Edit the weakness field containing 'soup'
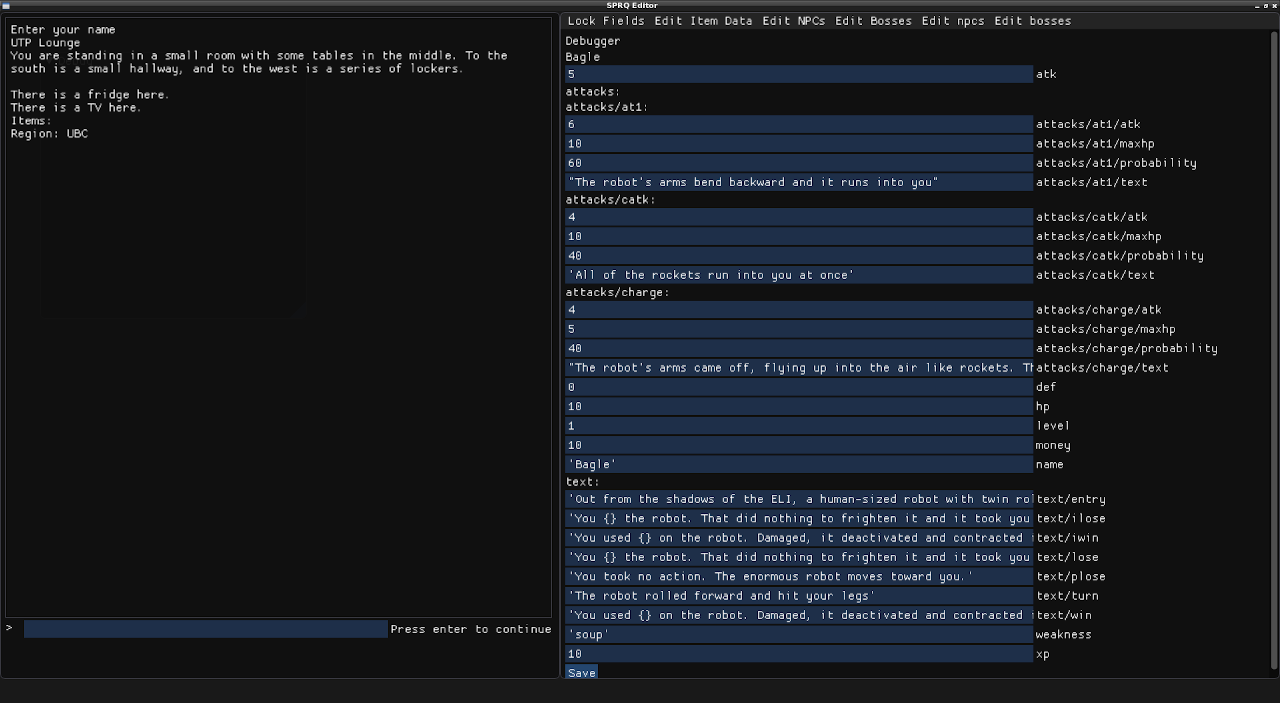The height and width of the screenshot is (703, 1280). (x=798, y=635)
